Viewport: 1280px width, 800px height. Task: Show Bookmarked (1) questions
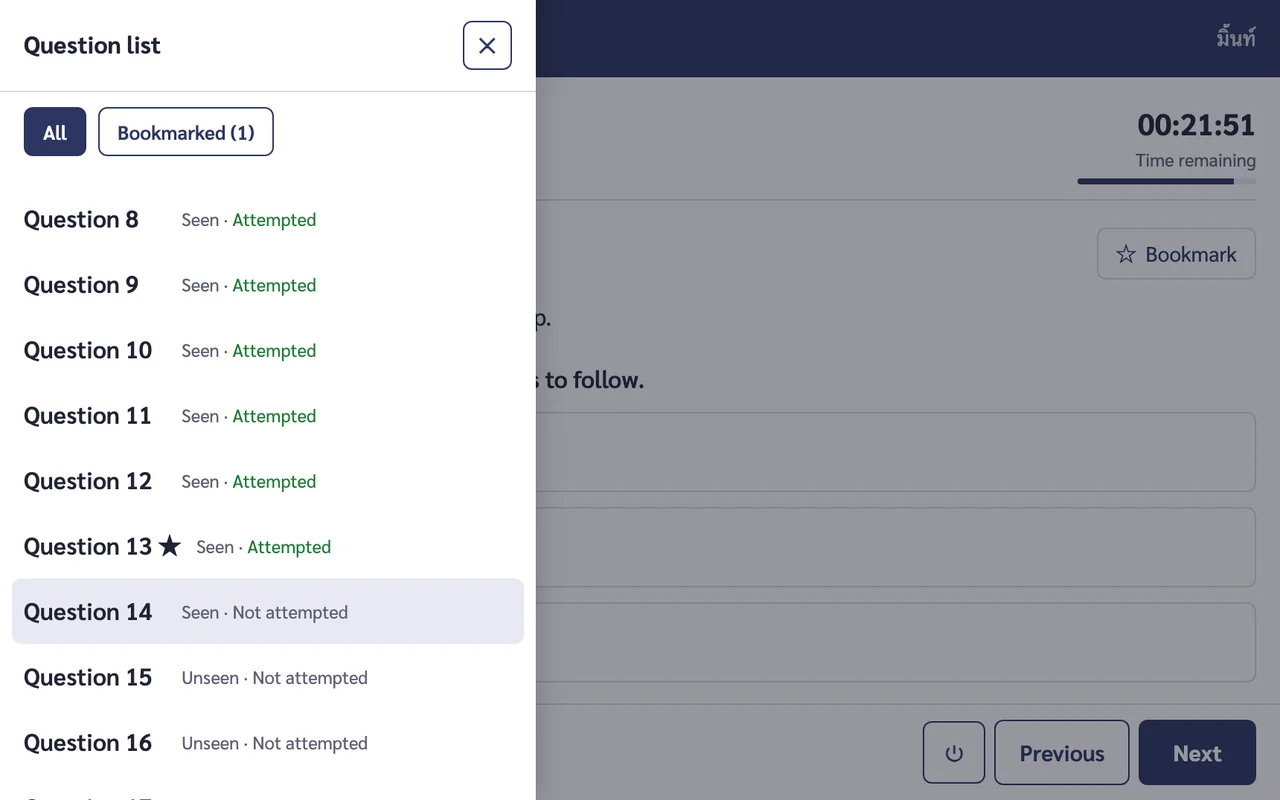pyautogui.click(x=186, y=132)
